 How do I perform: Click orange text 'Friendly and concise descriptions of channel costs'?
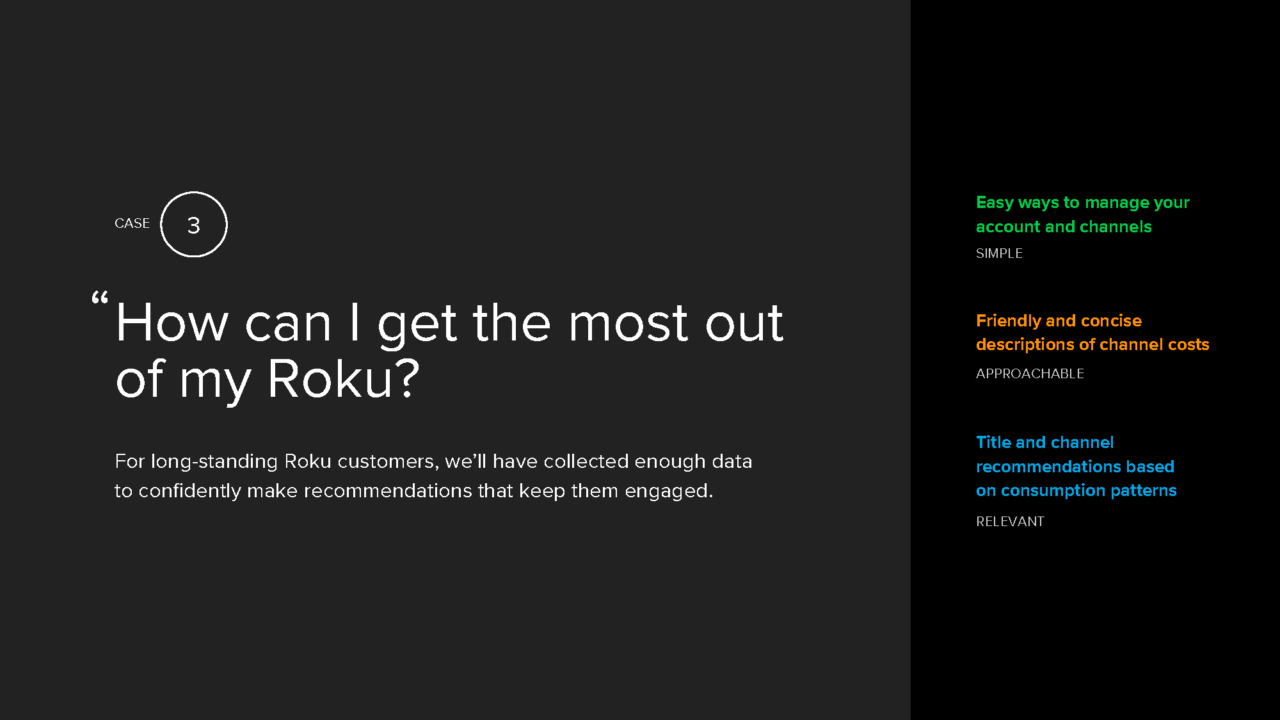pyautogui.click(x=1093, y=332)
